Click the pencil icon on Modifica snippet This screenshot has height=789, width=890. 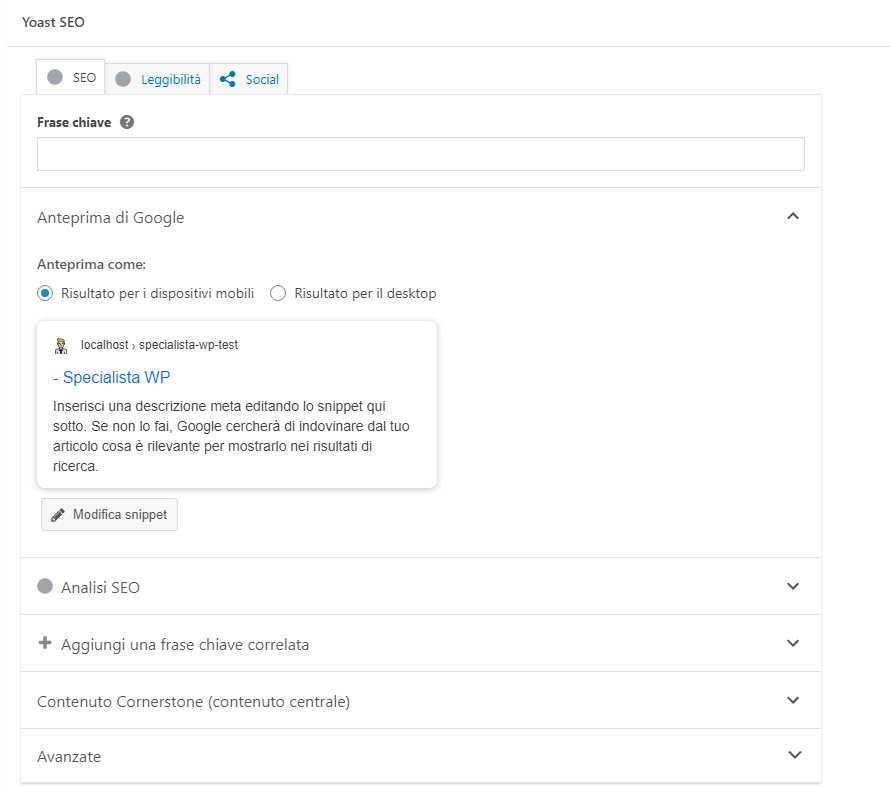pyautogui.click(x=58, y=515)
